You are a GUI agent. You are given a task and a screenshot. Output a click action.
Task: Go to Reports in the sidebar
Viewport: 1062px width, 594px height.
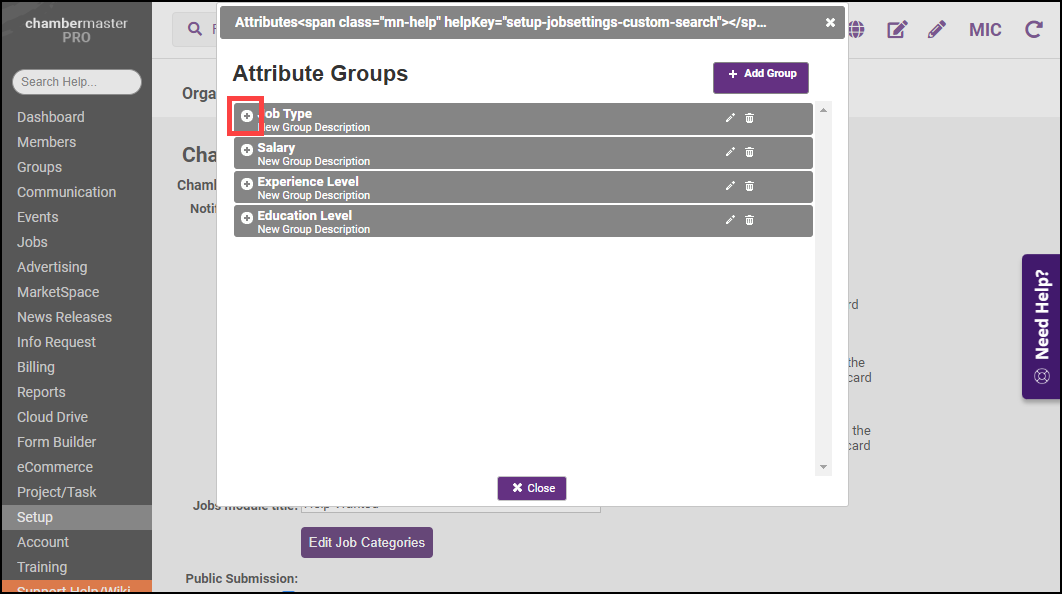point(41,392)
